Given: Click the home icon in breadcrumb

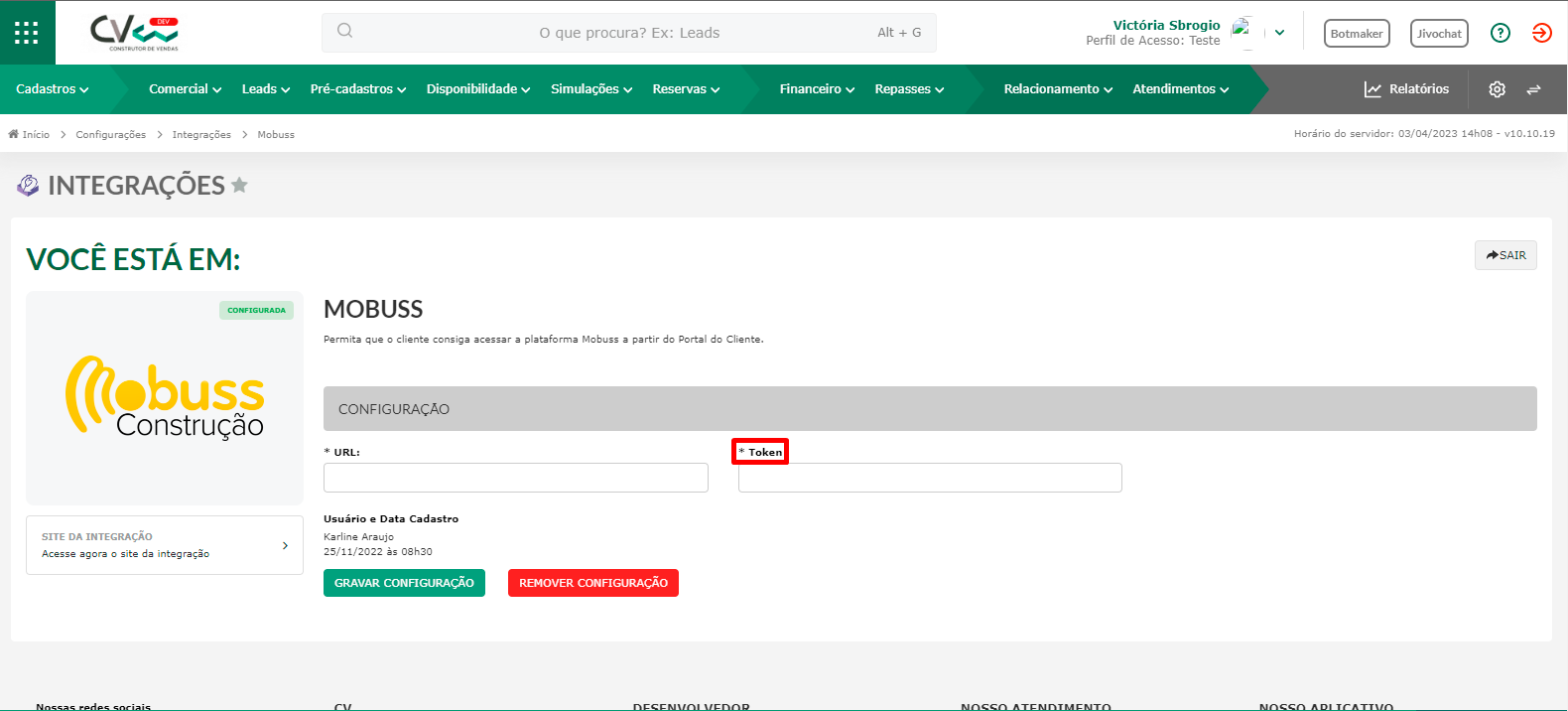Looking at the screenshot, I should [14, 134].
